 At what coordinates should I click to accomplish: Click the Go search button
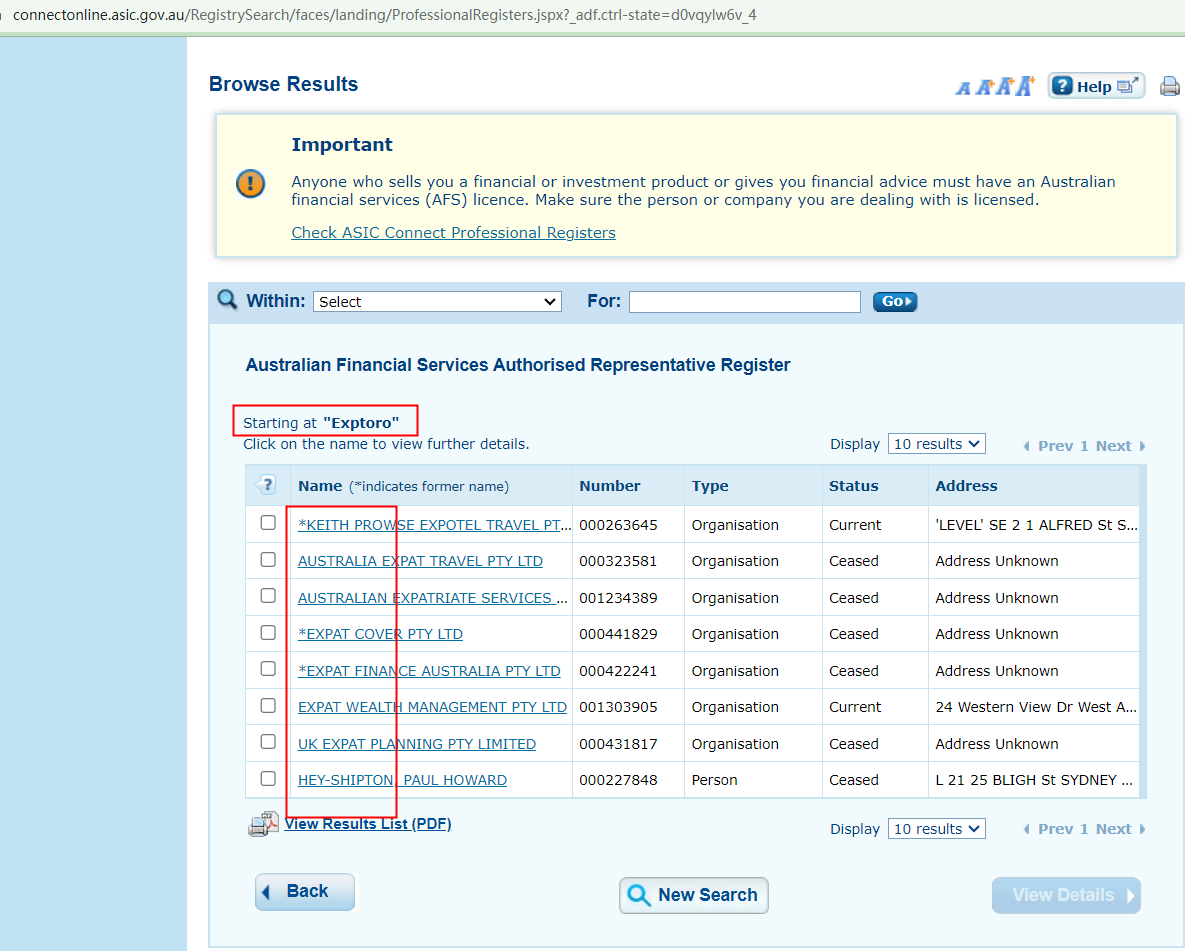point(895,302)
